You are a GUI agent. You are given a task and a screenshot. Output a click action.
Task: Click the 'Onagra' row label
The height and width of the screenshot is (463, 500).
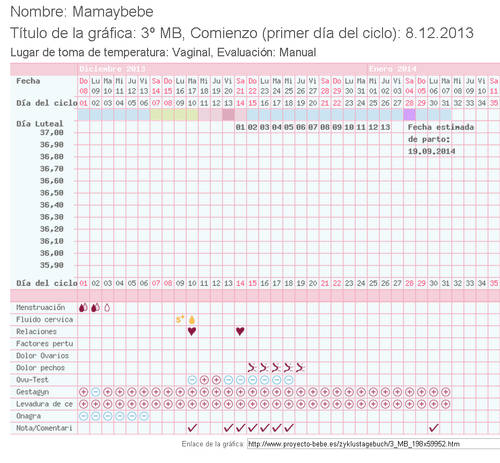28,416
